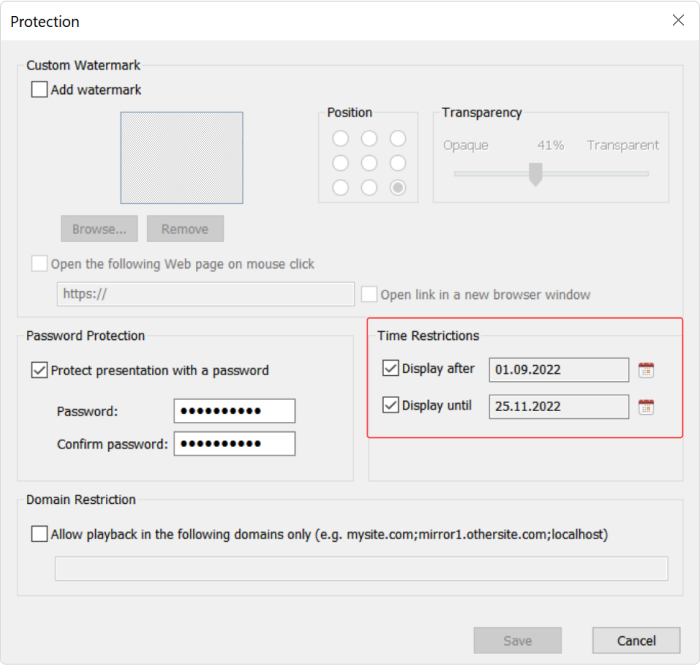
Task: Click the transparency slider handle
Action: (535, 174)
